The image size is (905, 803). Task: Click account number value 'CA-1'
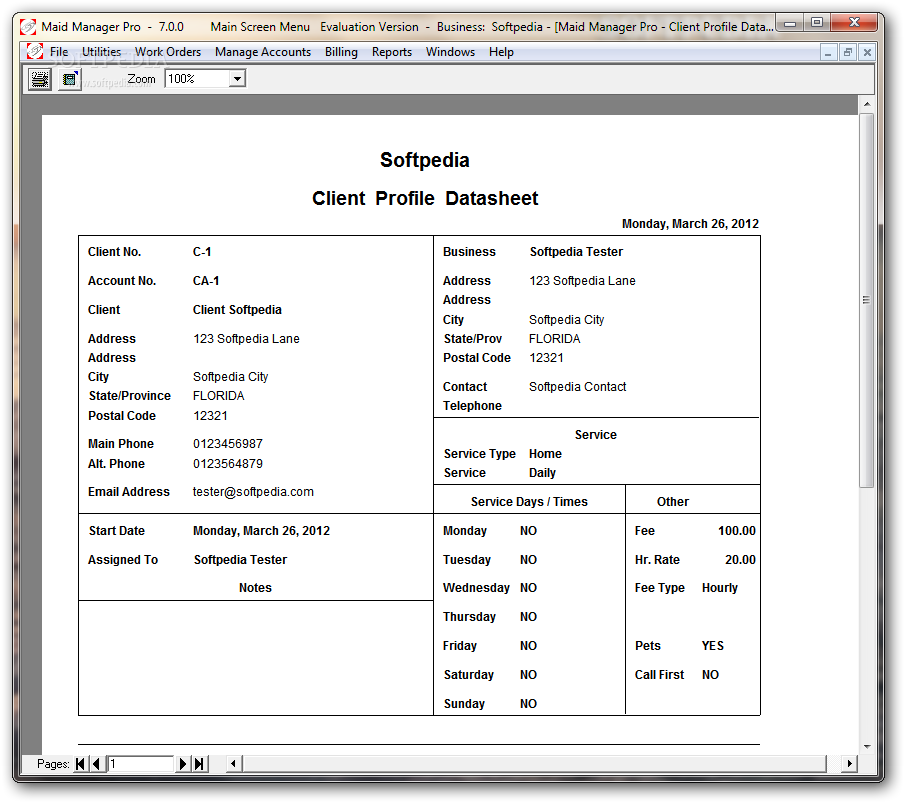coord(206,281)
